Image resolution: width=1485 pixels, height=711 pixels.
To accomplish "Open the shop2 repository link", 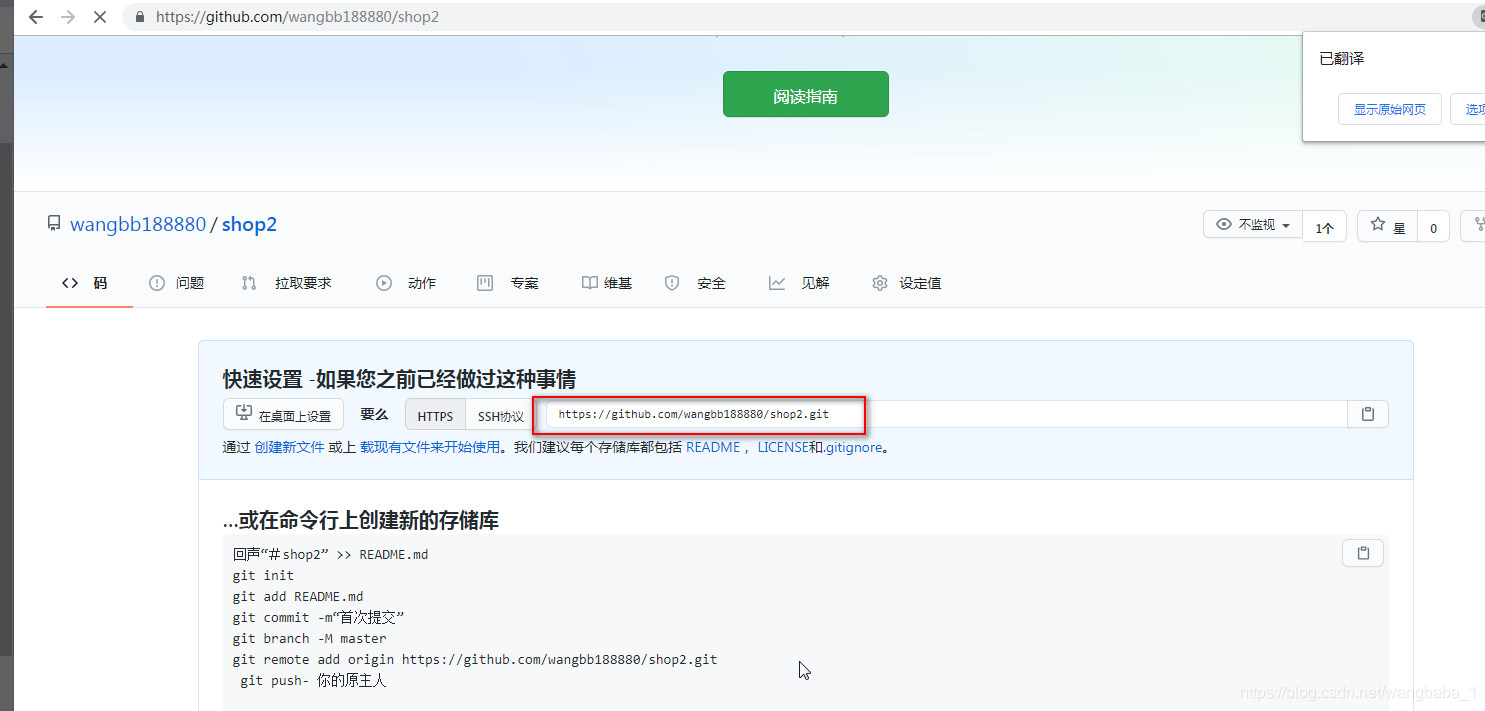I will 249,224.
